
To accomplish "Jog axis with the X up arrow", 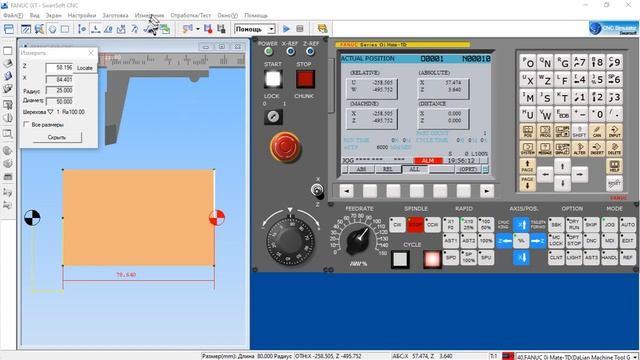I will pos(521,224).
